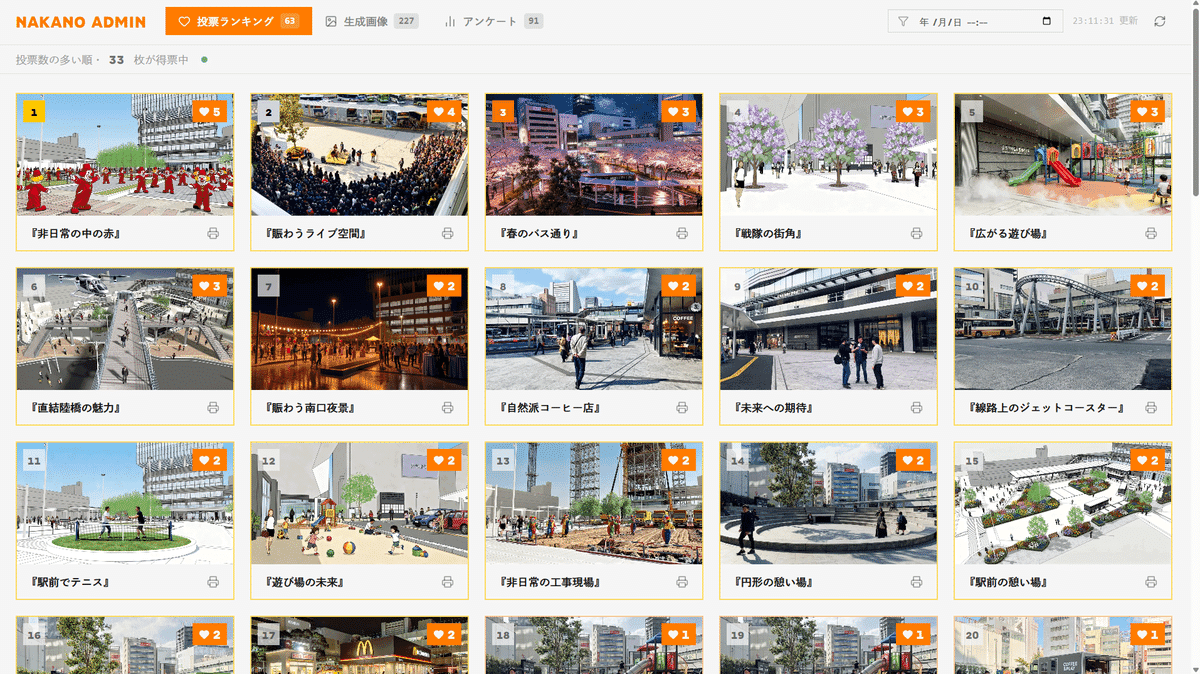Open the rank 7 night plaza thumbnail
1200x674 pixels.
click(360, 329)
